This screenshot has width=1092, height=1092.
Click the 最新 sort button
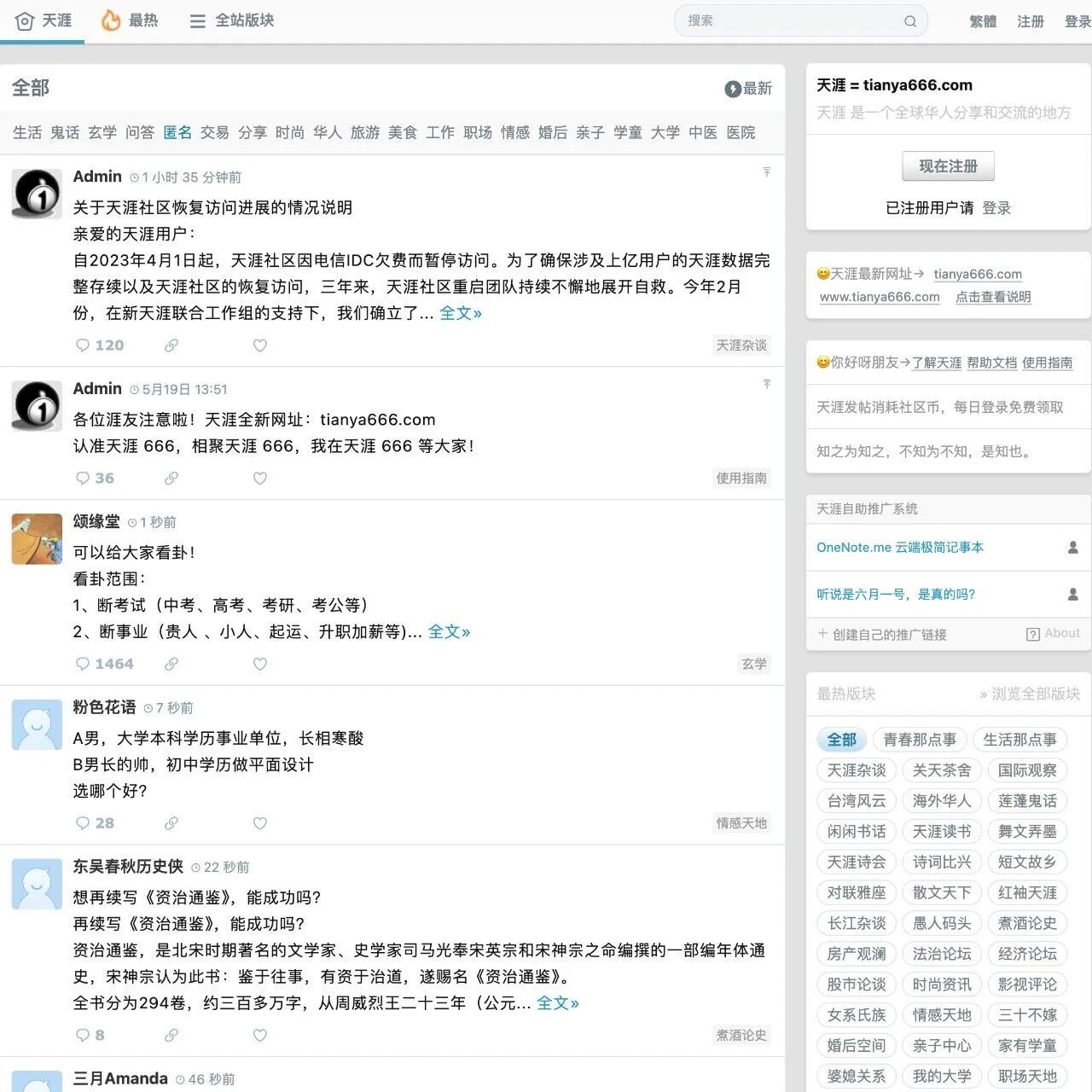(748, 89)
